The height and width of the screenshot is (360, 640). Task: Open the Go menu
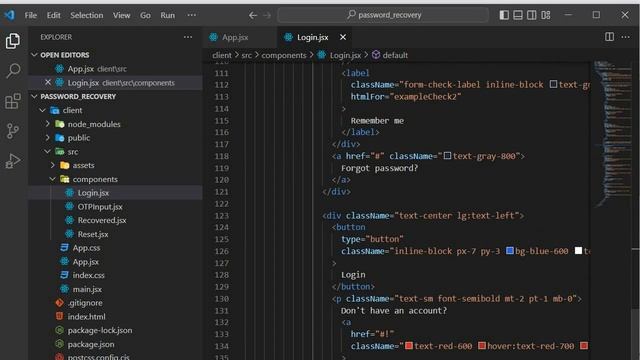145,15
